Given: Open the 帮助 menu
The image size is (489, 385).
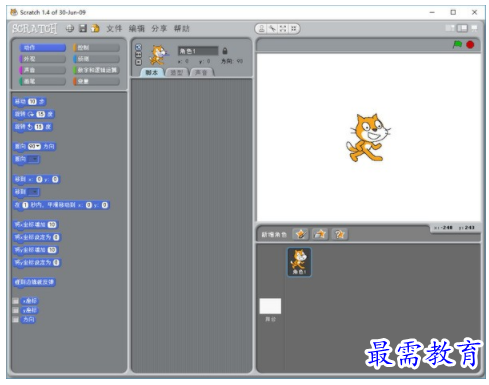Looking at the screenshot, I should click(182, 29).
